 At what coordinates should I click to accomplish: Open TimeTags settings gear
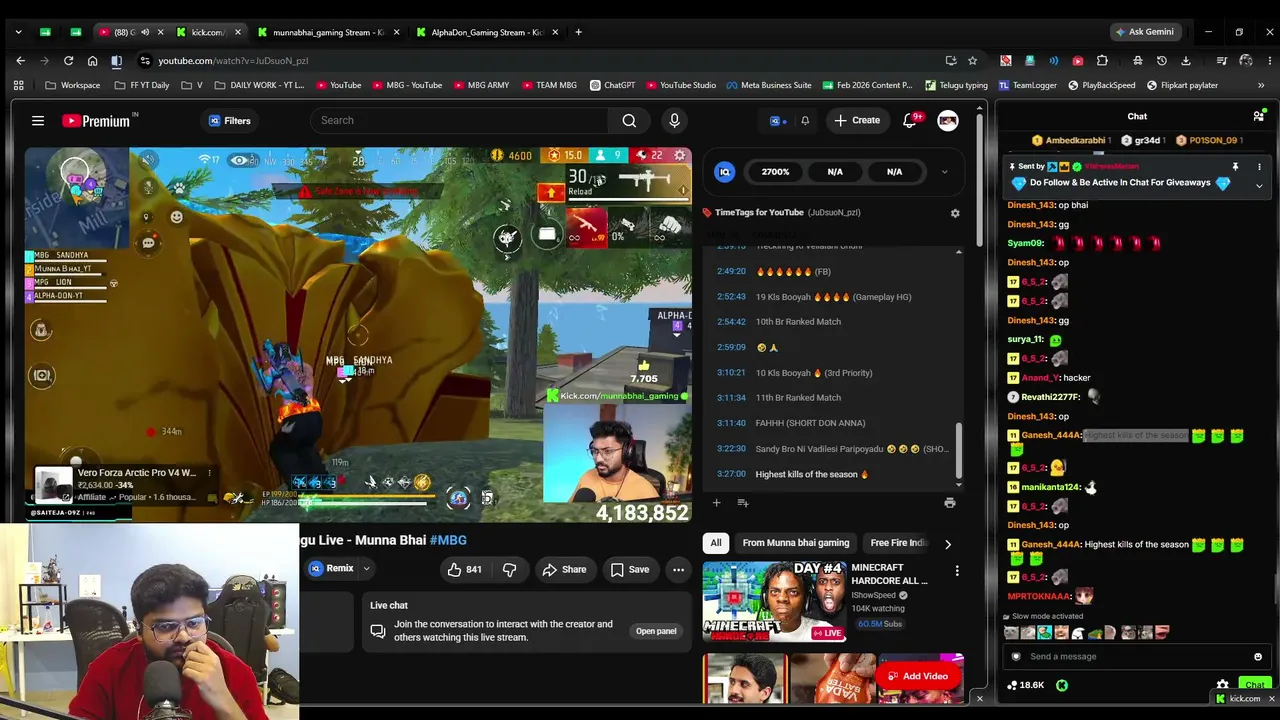coord(955,213)
